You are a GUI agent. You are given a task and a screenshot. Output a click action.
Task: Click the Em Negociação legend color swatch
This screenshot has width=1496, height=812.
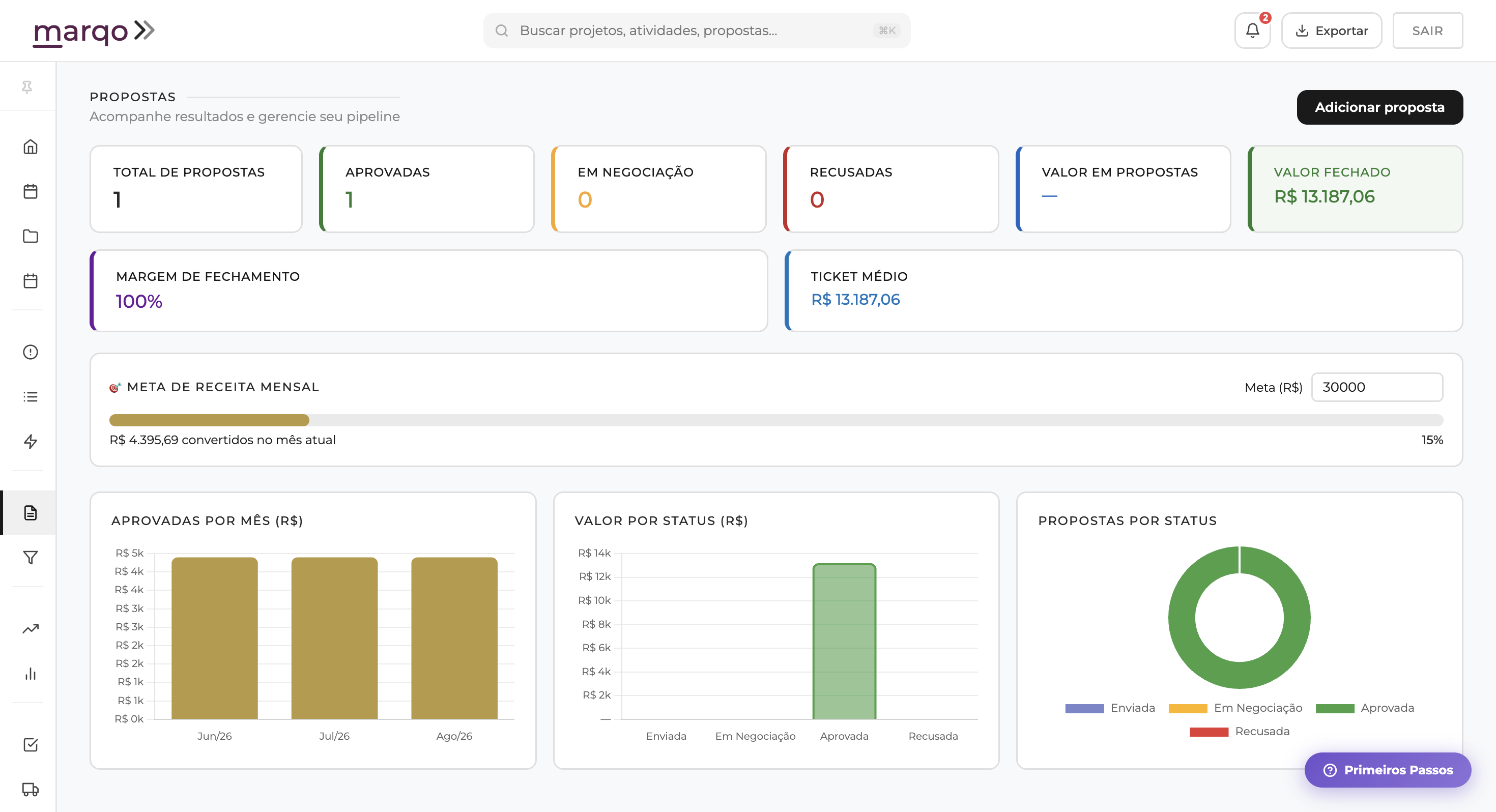1188,709
